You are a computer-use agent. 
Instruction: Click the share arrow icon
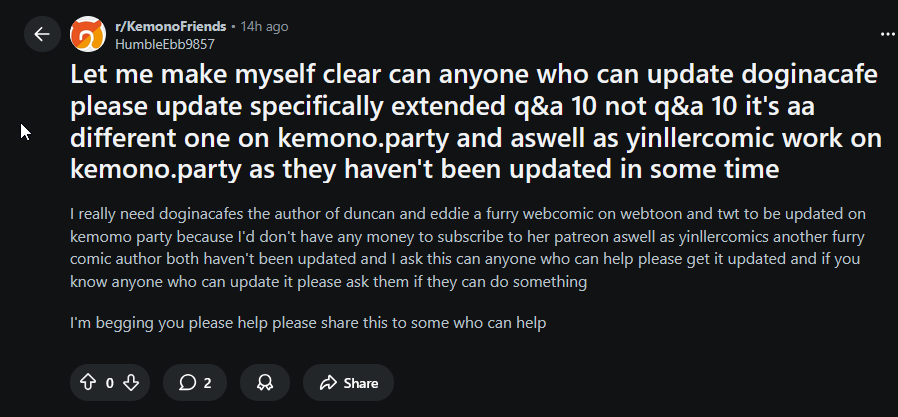327,382
